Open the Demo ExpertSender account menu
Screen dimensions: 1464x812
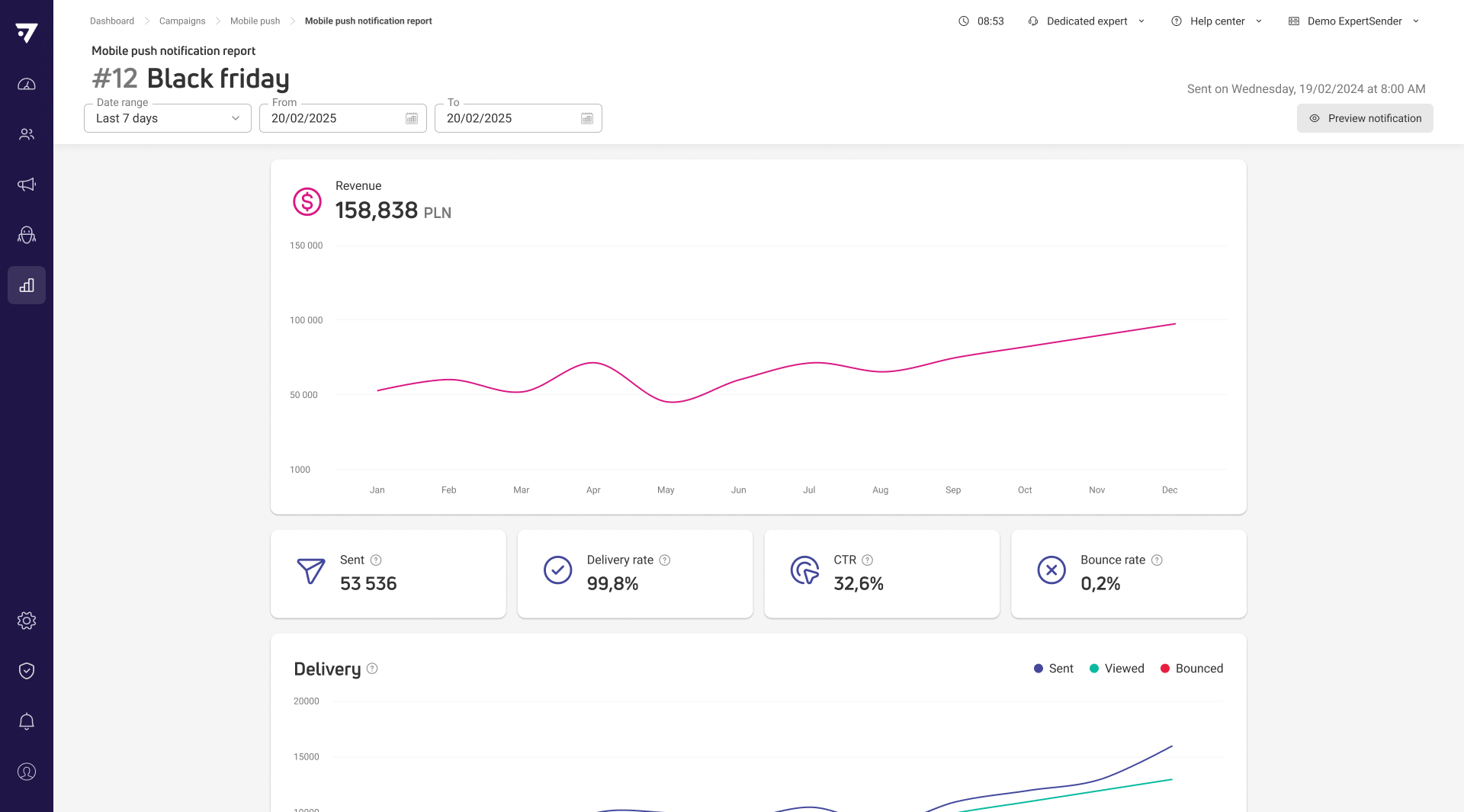1354,21
